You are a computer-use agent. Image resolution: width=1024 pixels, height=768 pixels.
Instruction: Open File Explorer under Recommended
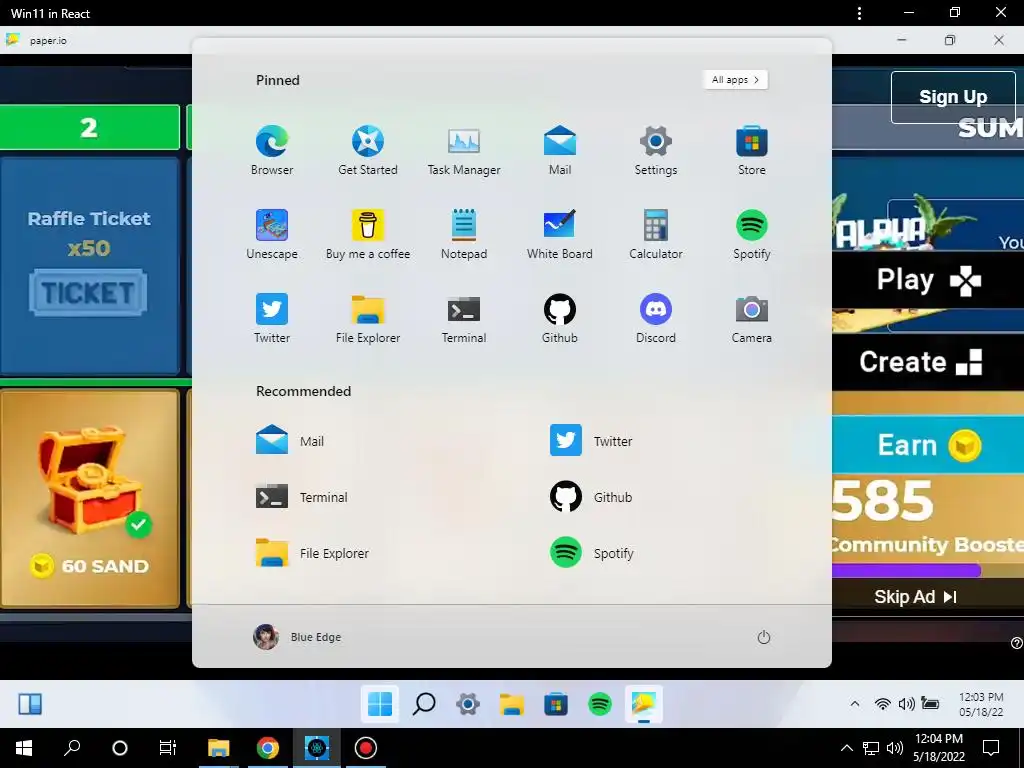(312, 553)
